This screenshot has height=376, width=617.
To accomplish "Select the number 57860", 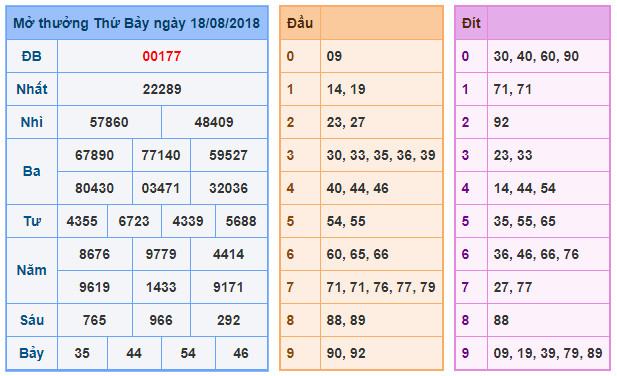I will [109, 122].
